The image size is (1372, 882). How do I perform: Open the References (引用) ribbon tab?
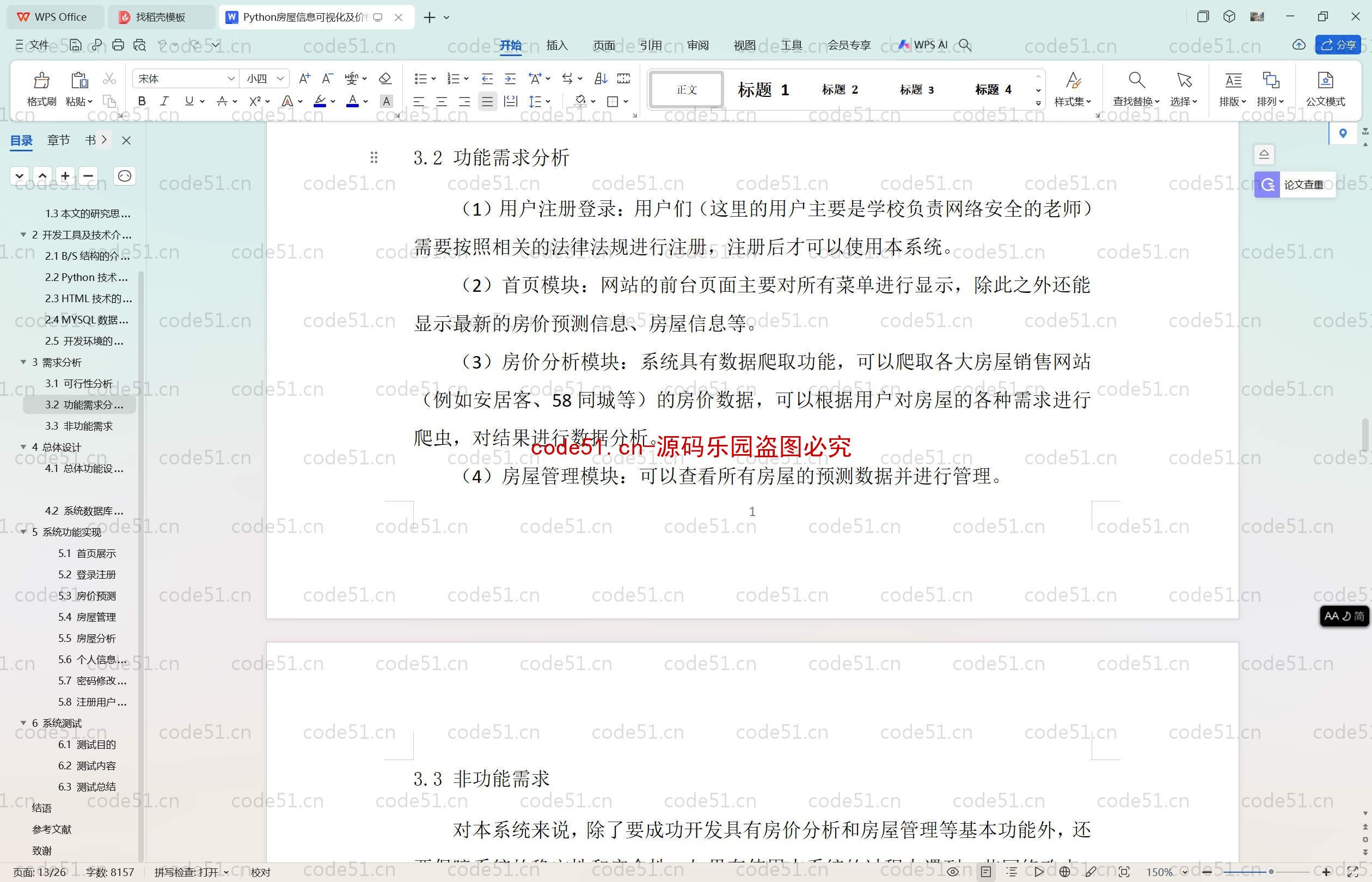[x=651, y=45]
